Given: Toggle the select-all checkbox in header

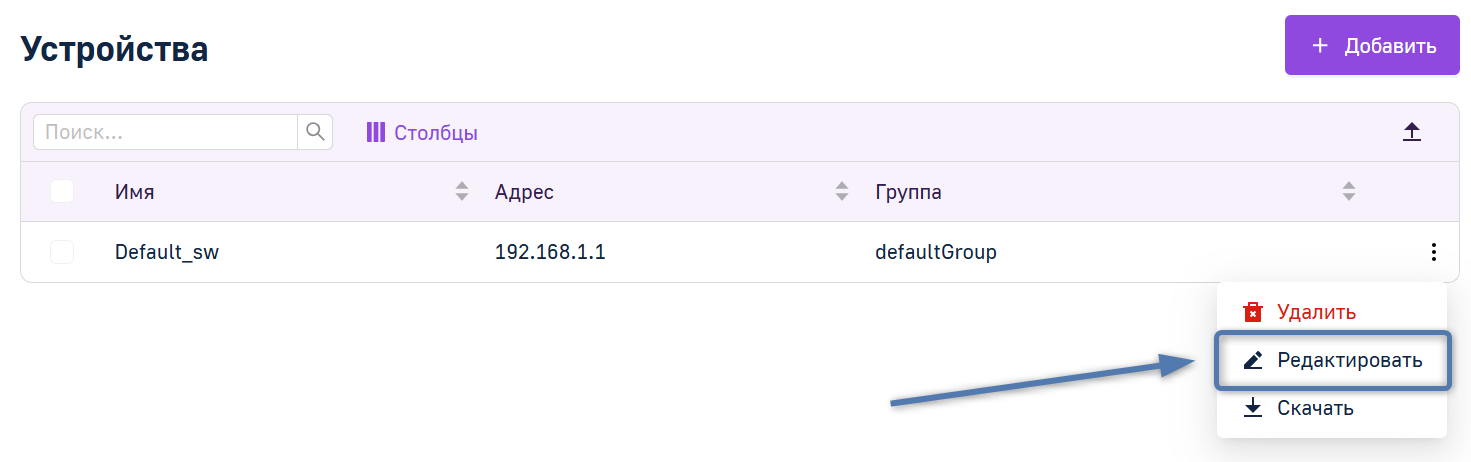Looking at the screenshot, I should point(62,191).
